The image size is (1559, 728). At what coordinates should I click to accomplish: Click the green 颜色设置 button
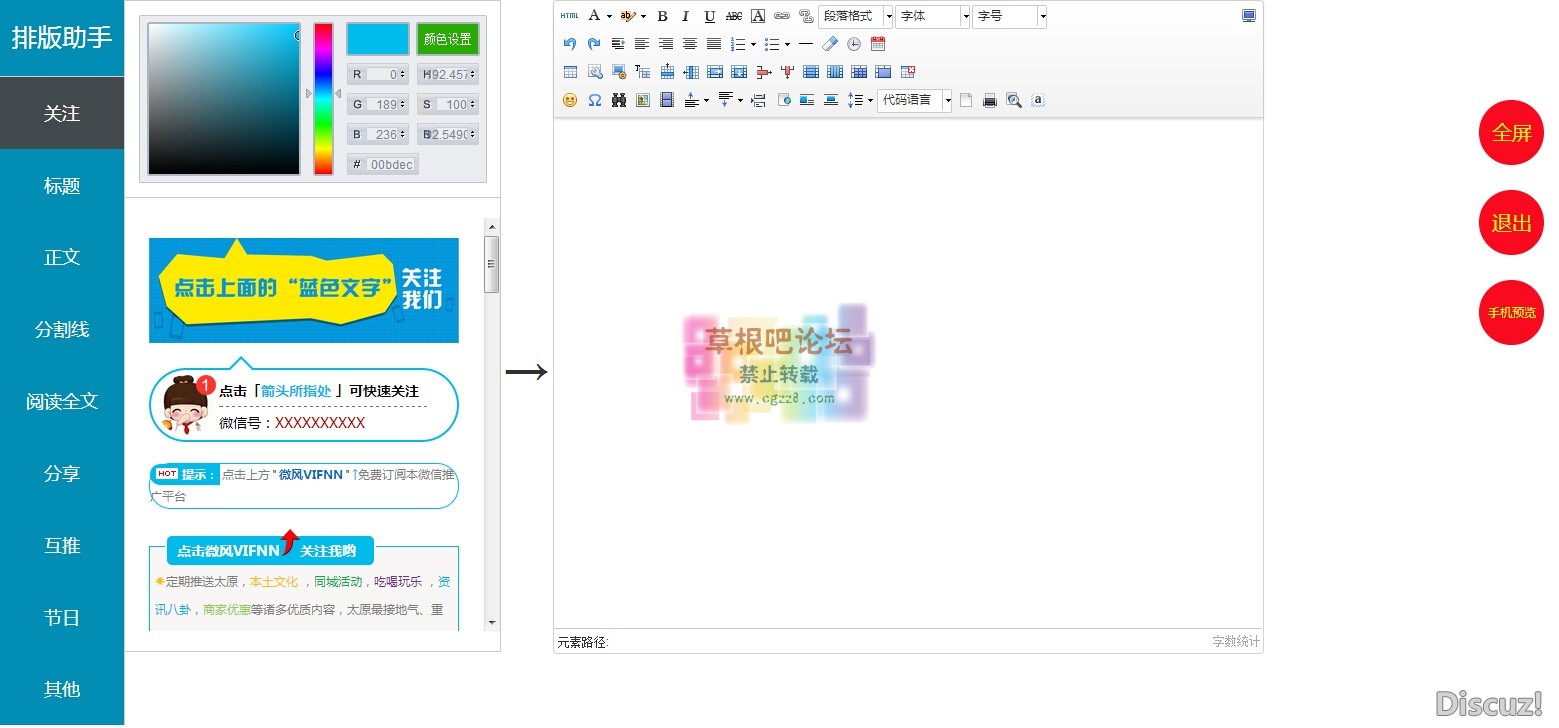coord(447,39)
